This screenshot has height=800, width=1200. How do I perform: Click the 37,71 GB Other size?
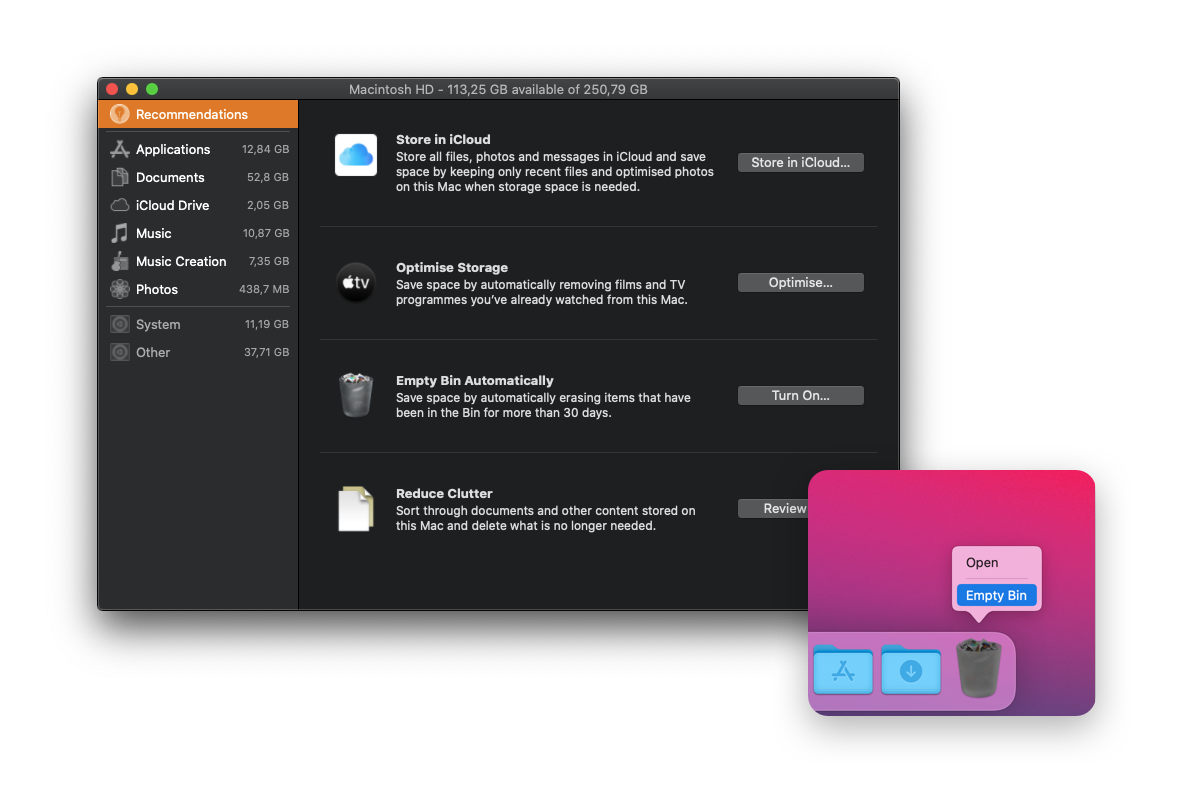266,352
